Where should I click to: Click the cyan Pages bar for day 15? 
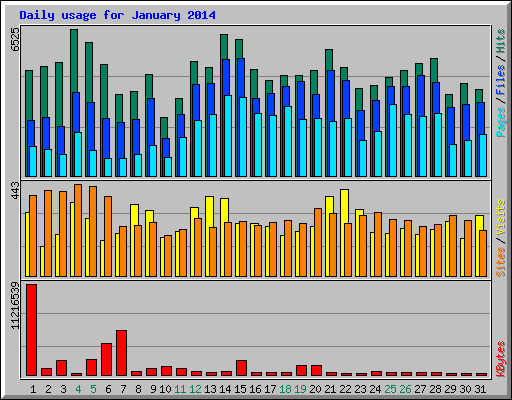tap(243, 137)
